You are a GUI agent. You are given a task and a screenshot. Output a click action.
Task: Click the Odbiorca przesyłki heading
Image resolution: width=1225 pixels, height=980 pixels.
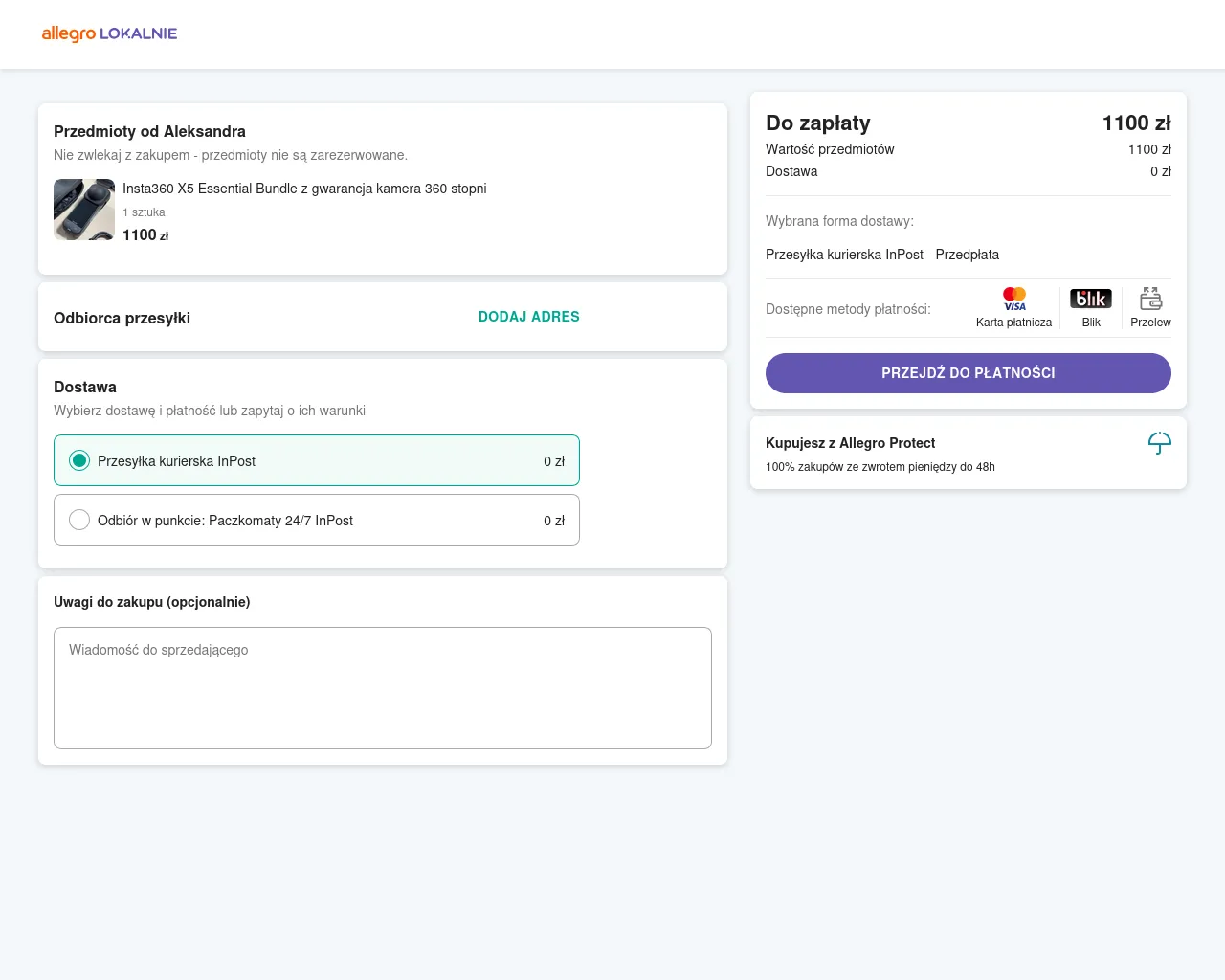[122, 318]
